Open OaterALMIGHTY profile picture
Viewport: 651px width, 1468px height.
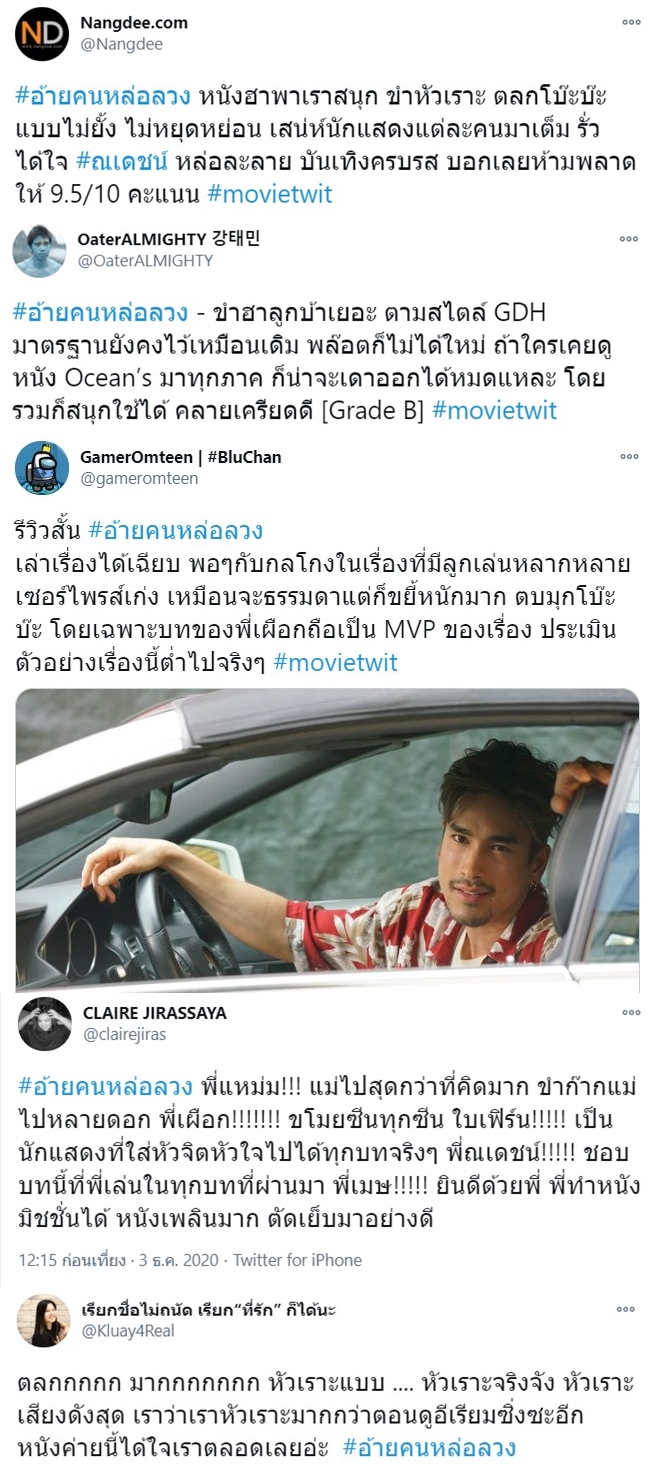point(40,251)
